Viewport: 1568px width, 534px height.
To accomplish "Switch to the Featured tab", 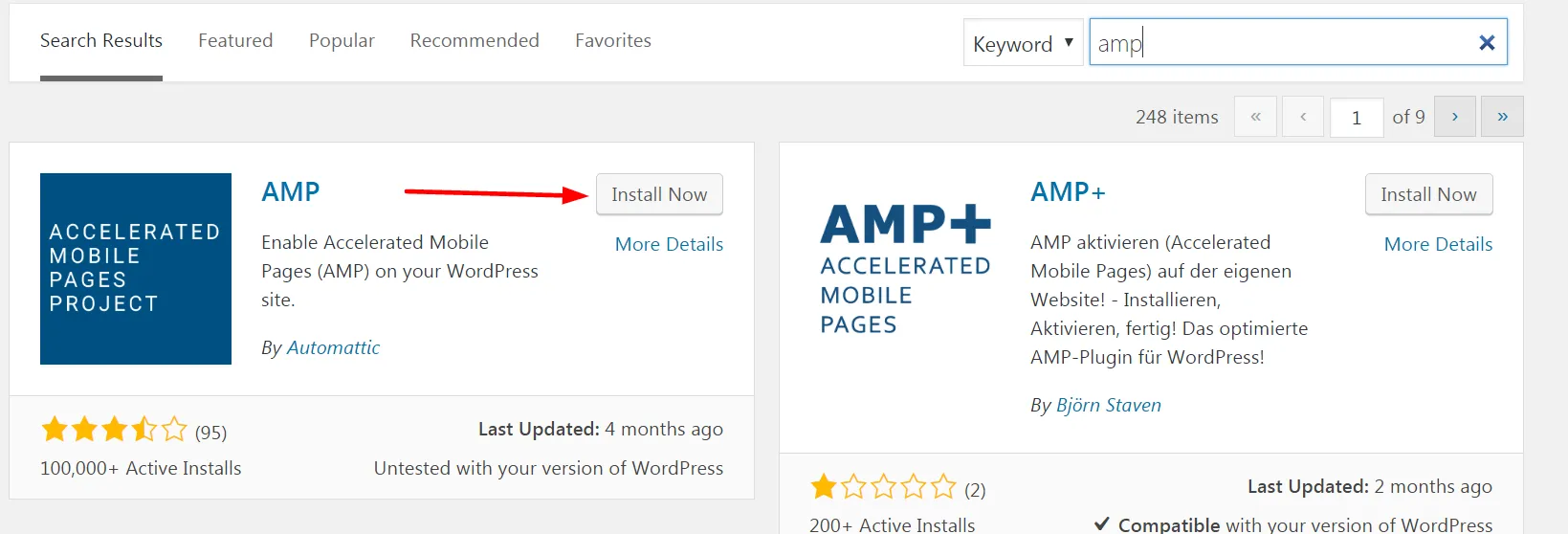I will 235,40.
